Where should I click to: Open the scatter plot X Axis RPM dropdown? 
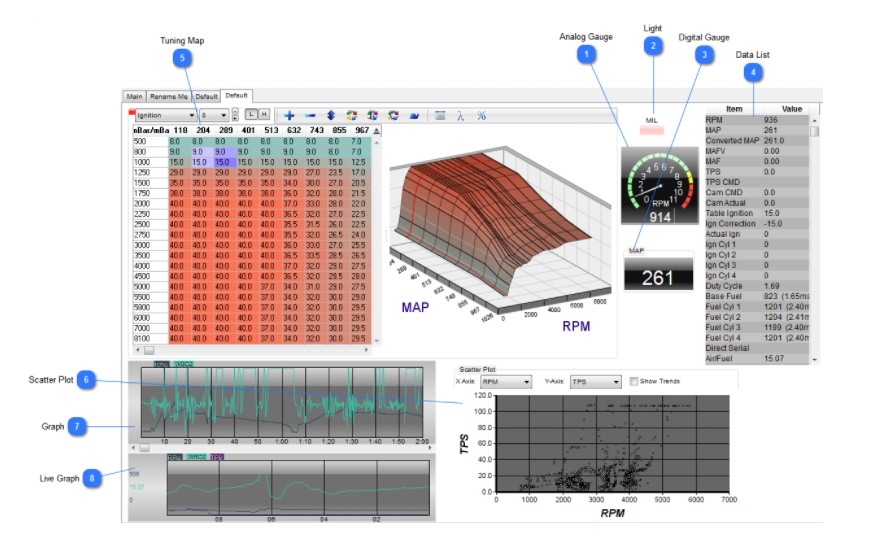coord(506,382)
